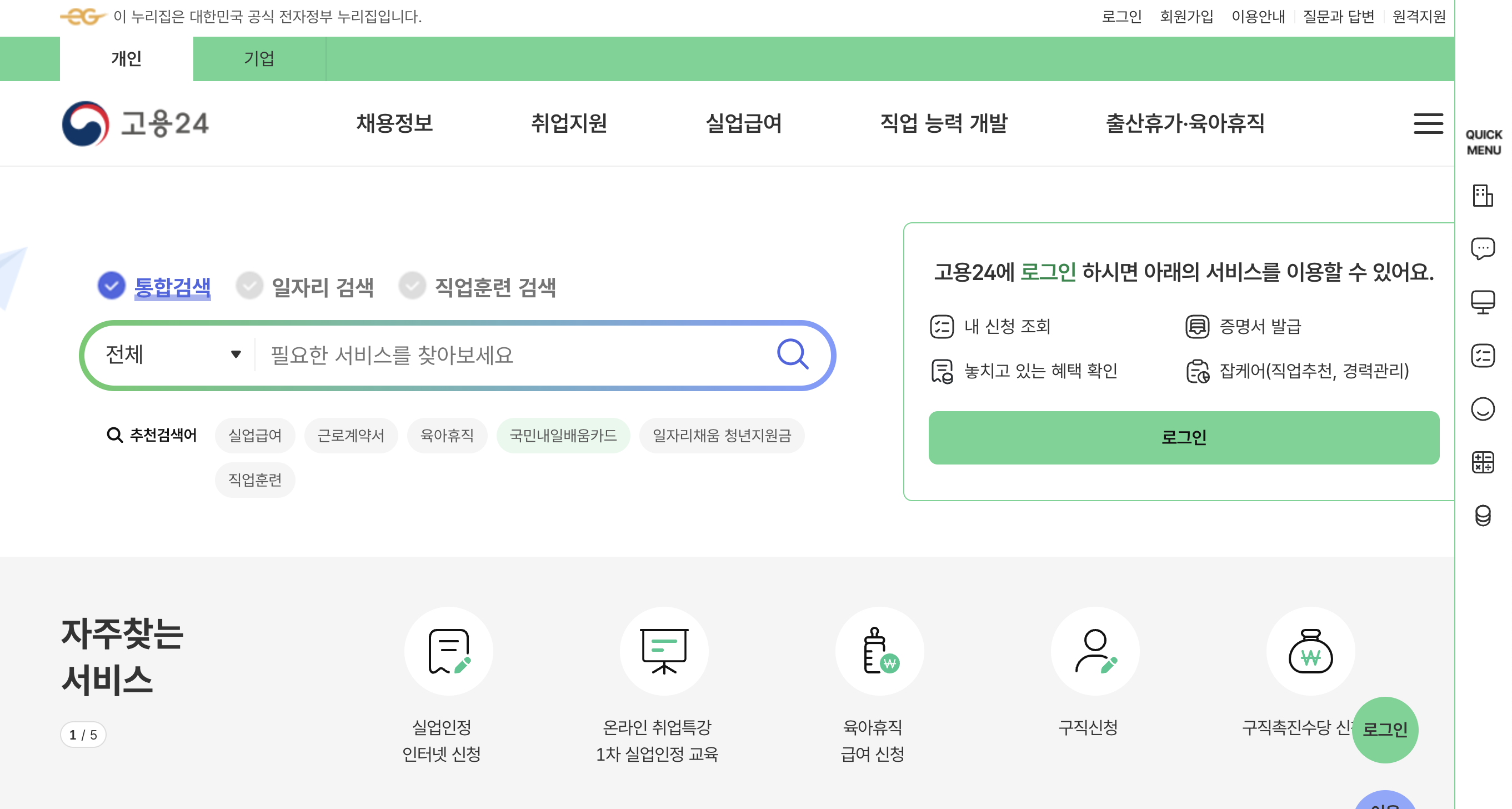
Task: Click the 국민내일배움카드 suggested keyword
Action: coord(562,435)
